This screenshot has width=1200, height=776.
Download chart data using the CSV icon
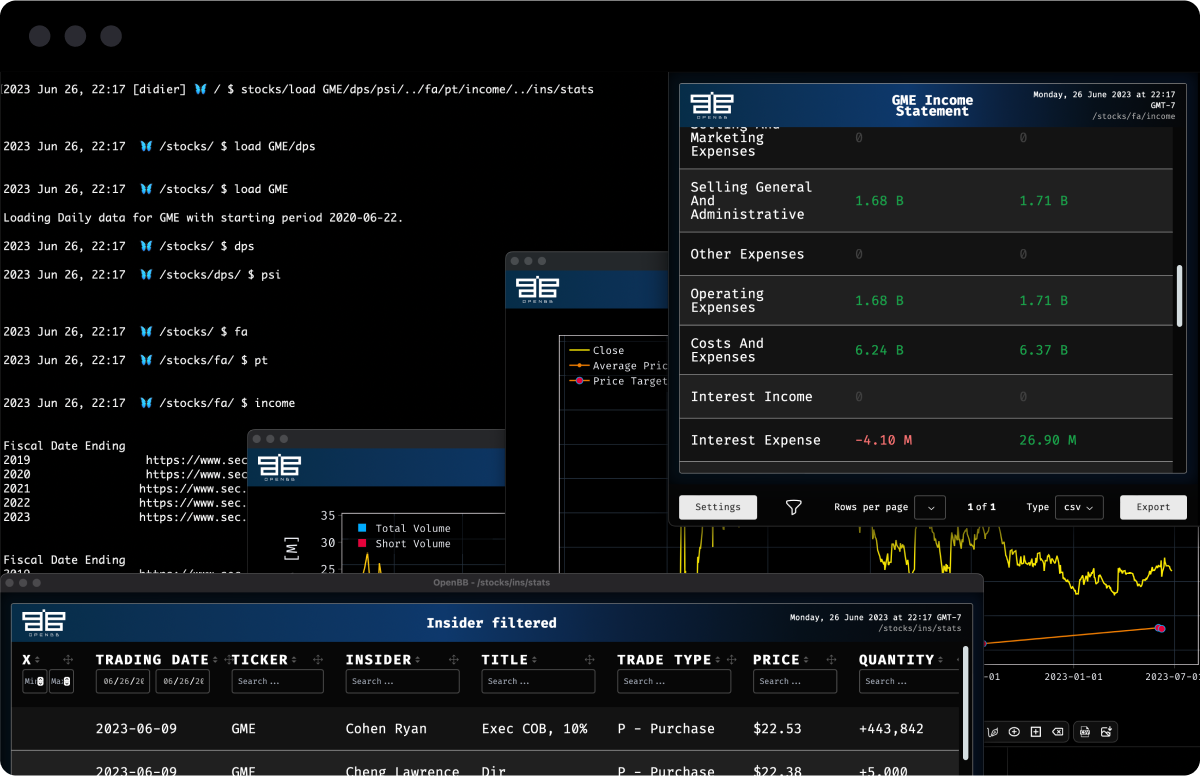click(x=1084, y=731)
